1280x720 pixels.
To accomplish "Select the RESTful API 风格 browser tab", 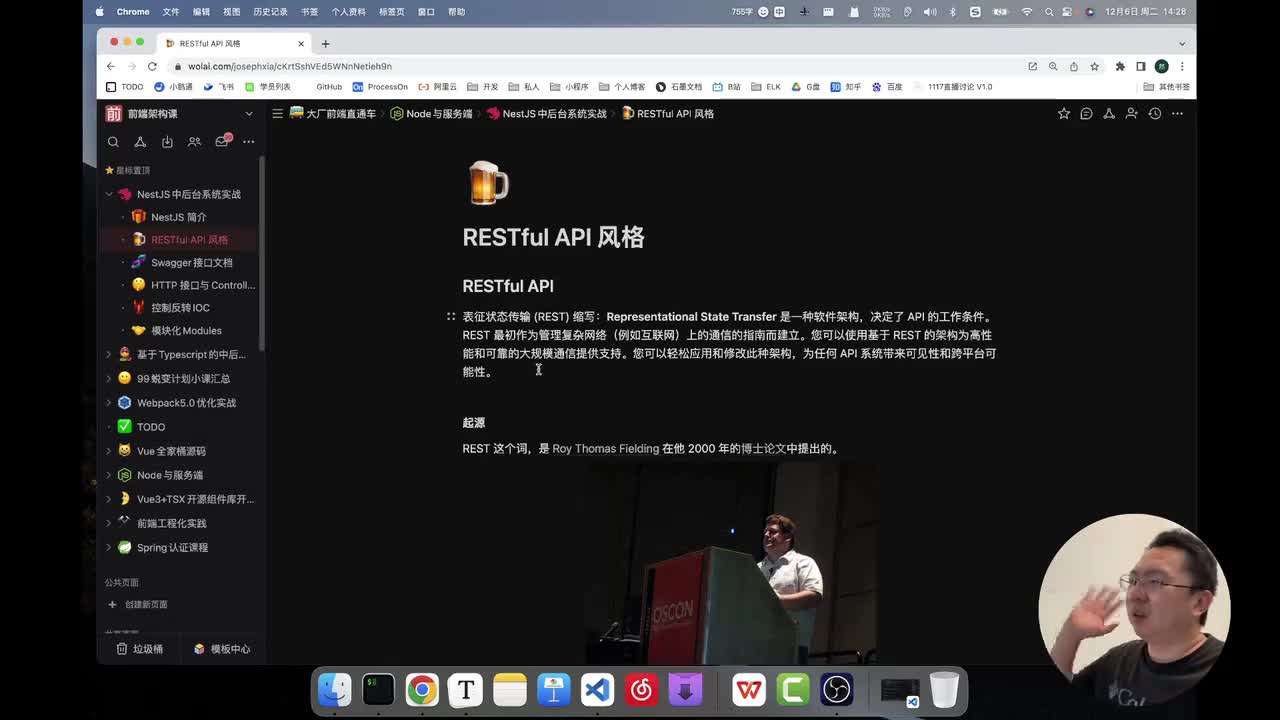I will click(x=234, y=44).
